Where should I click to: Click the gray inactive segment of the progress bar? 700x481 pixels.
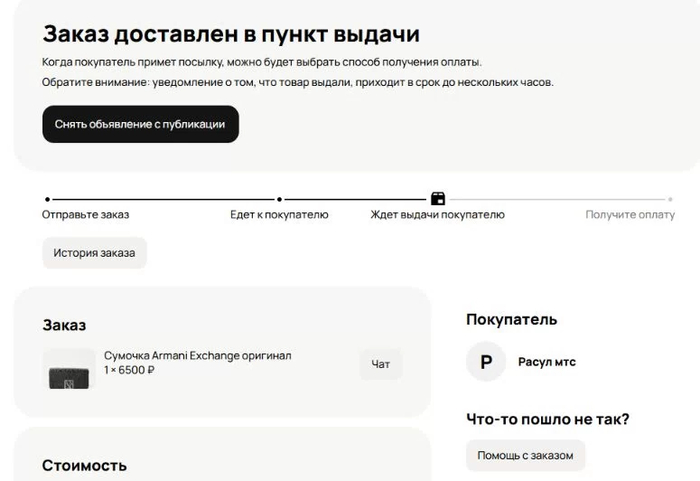(x=560, y=200)
